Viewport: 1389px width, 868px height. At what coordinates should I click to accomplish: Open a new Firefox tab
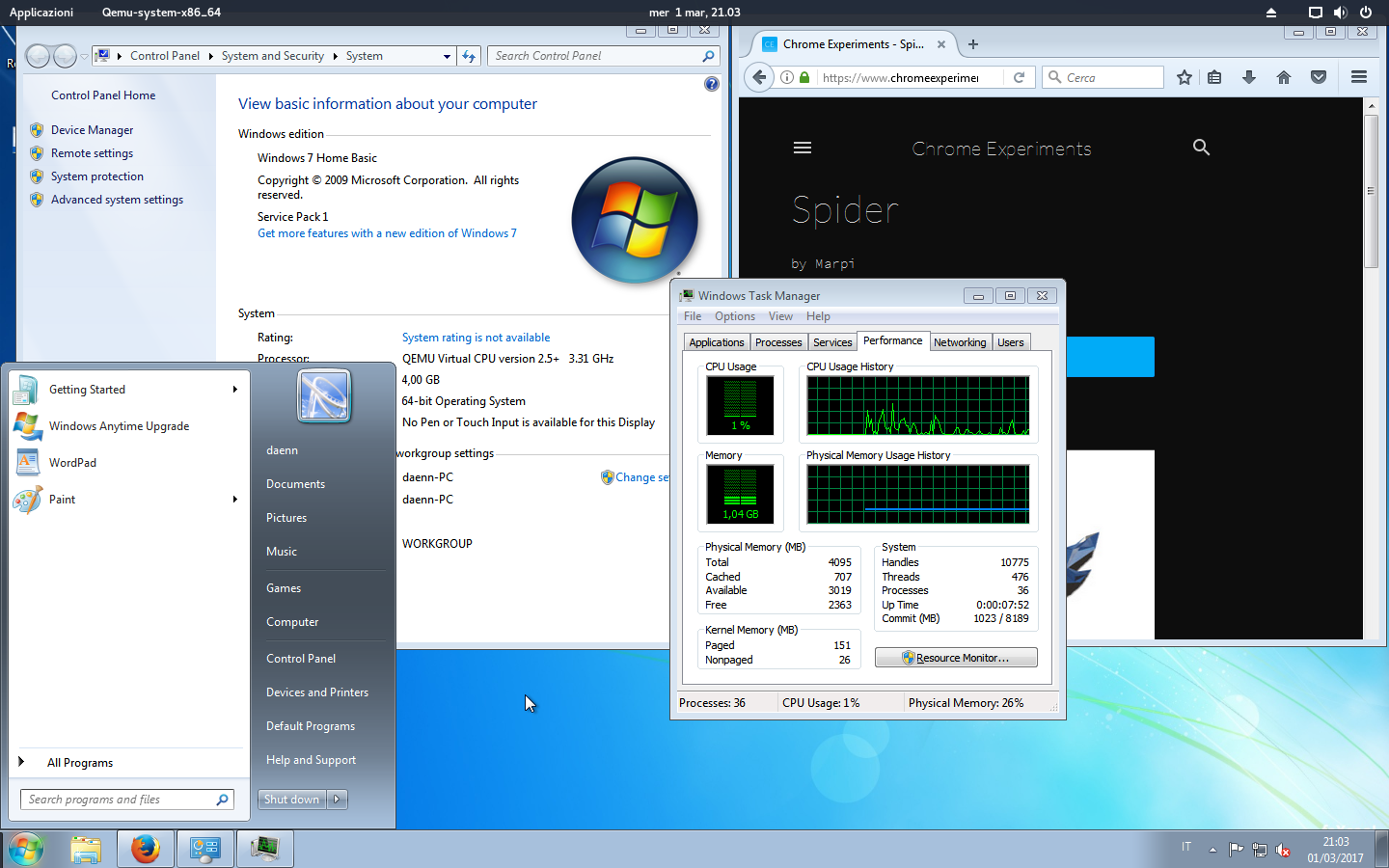[973, 44]
